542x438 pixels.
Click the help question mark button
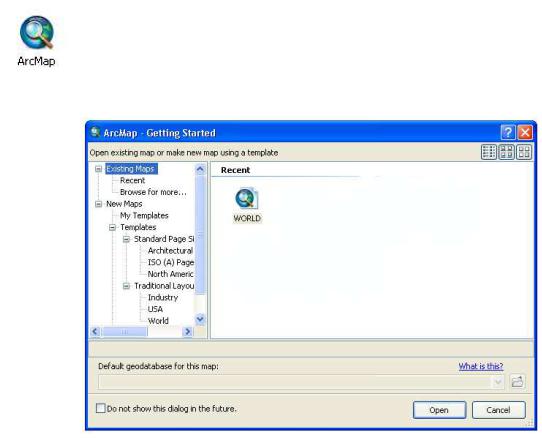click(x=508, y=132)
